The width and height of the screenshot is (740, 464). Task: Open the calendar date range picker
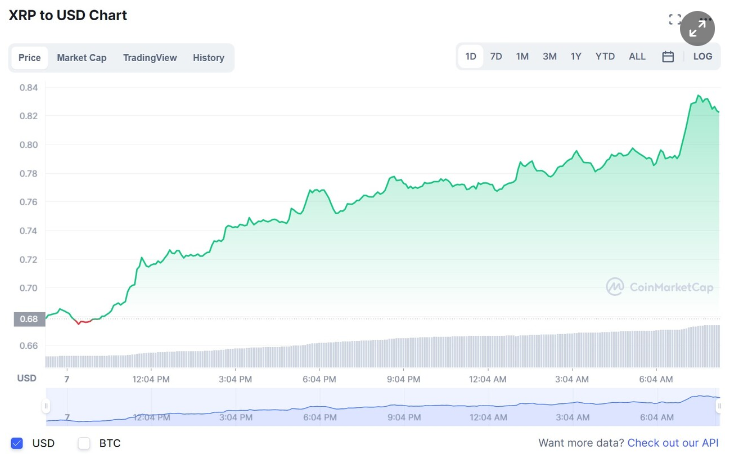coord(668,57)
